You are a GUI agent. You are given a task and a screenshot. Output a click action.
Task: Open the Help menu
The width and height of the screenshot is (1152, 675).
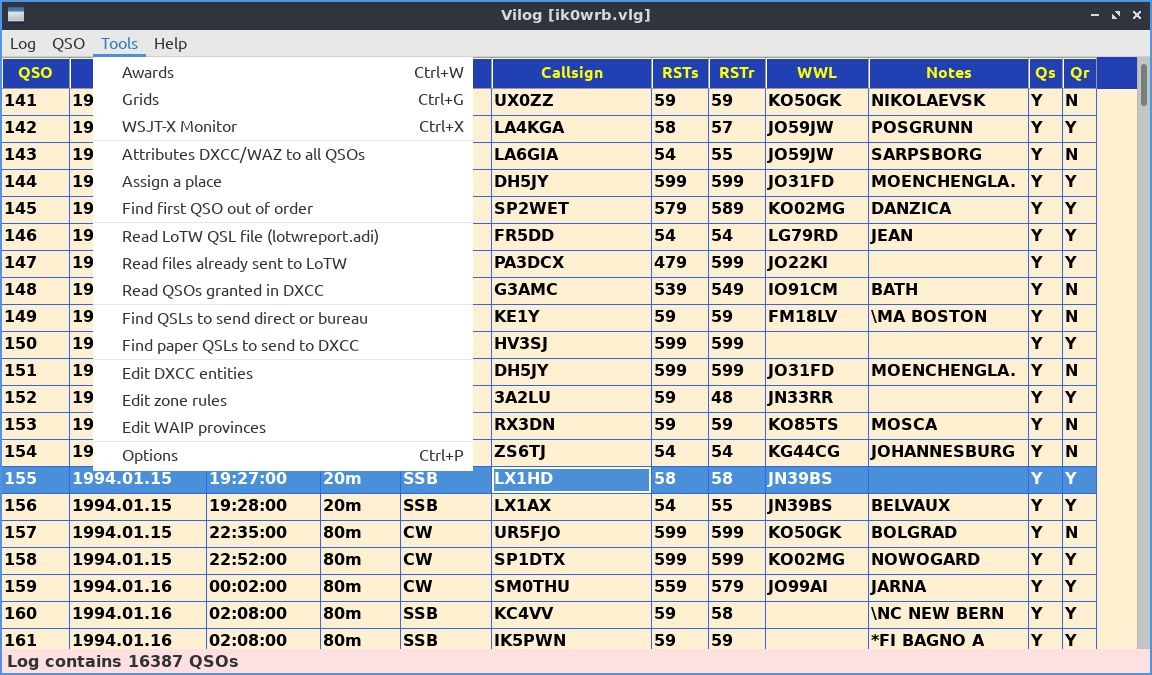pyautogui.click(x=170, y=43)
